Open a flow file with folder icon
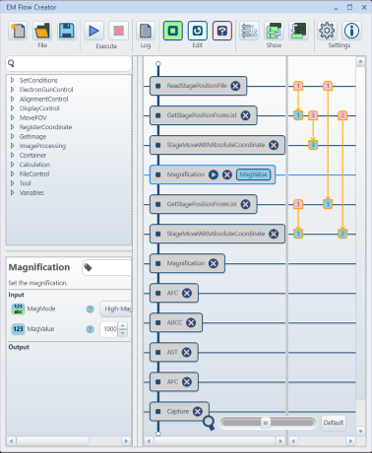Image resolution: width=372 pixels, height=453 pixels. point(42,31)
